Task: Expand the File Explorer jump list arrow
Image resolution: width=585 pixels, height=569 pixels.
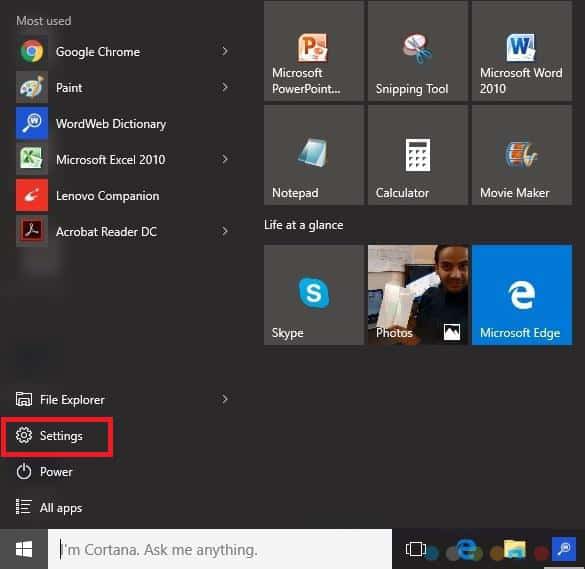Action: coord(225,399)
